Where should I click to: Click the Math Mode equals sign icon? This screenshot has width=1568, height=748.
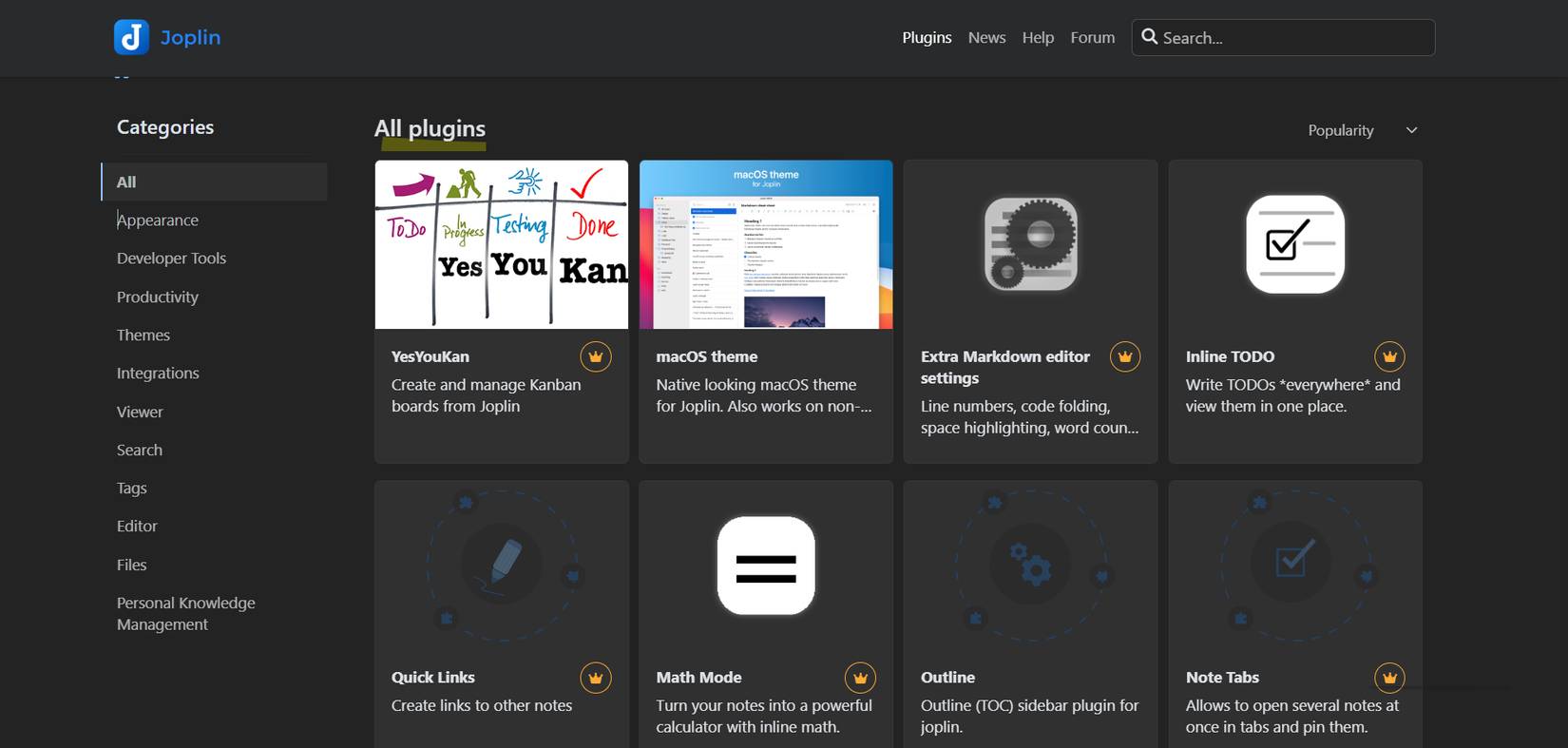click(766, 566)
